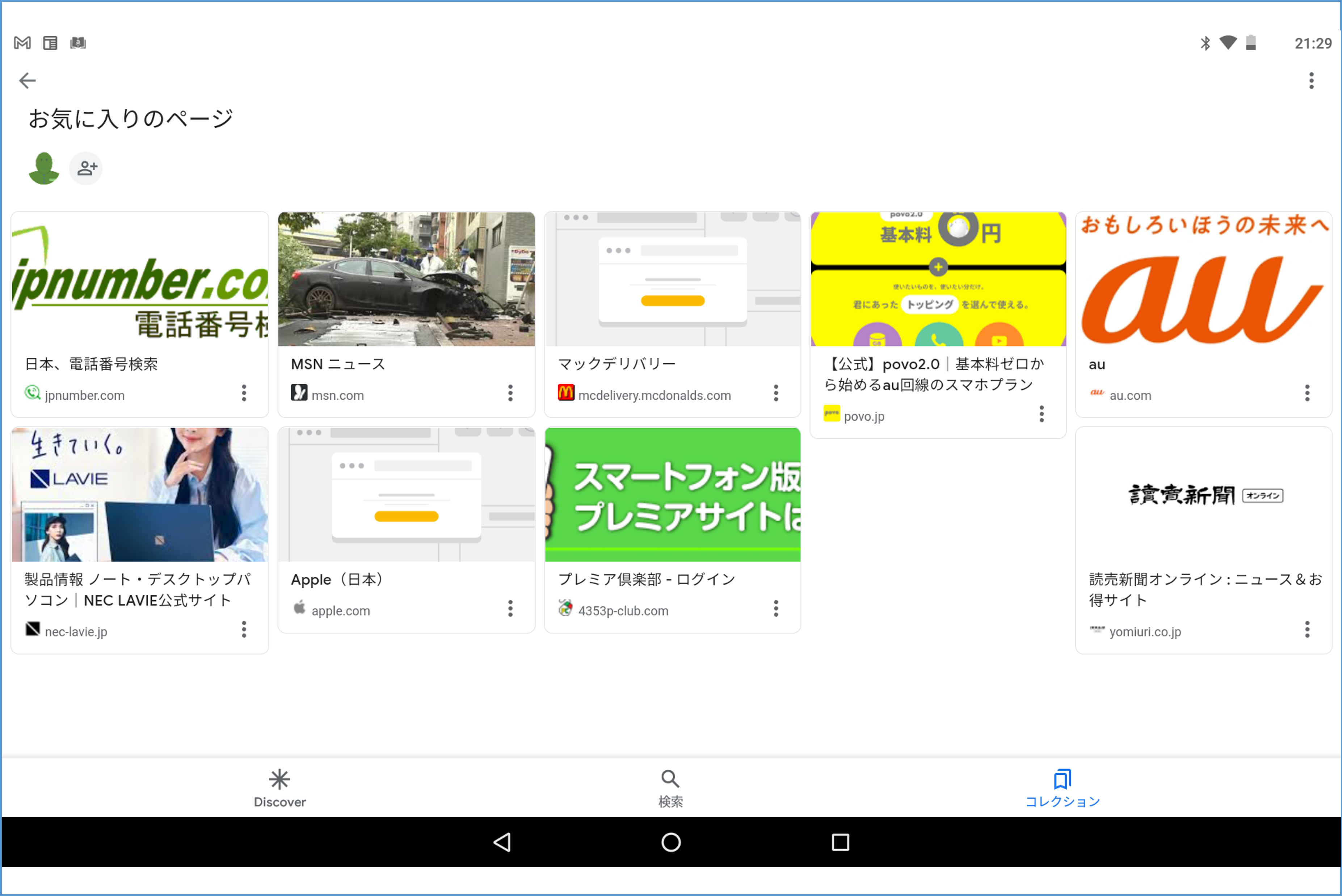Screen dimensions: 1342x896
Task: Open NEC LAVIE laptop thumbnail
Action: tap(140, 495)
